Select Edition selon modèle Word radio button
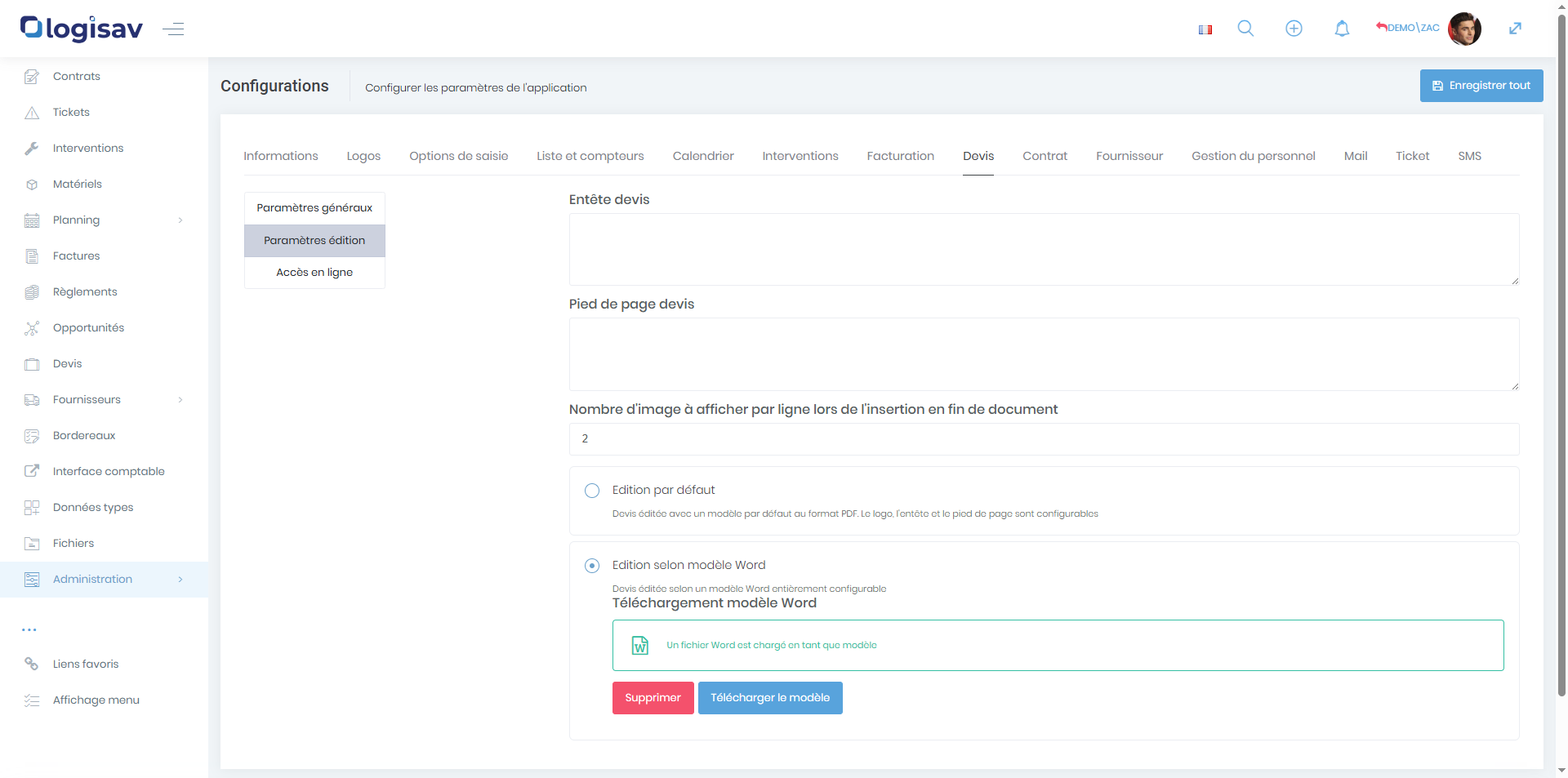1568x778 pixels. [592, 566]
